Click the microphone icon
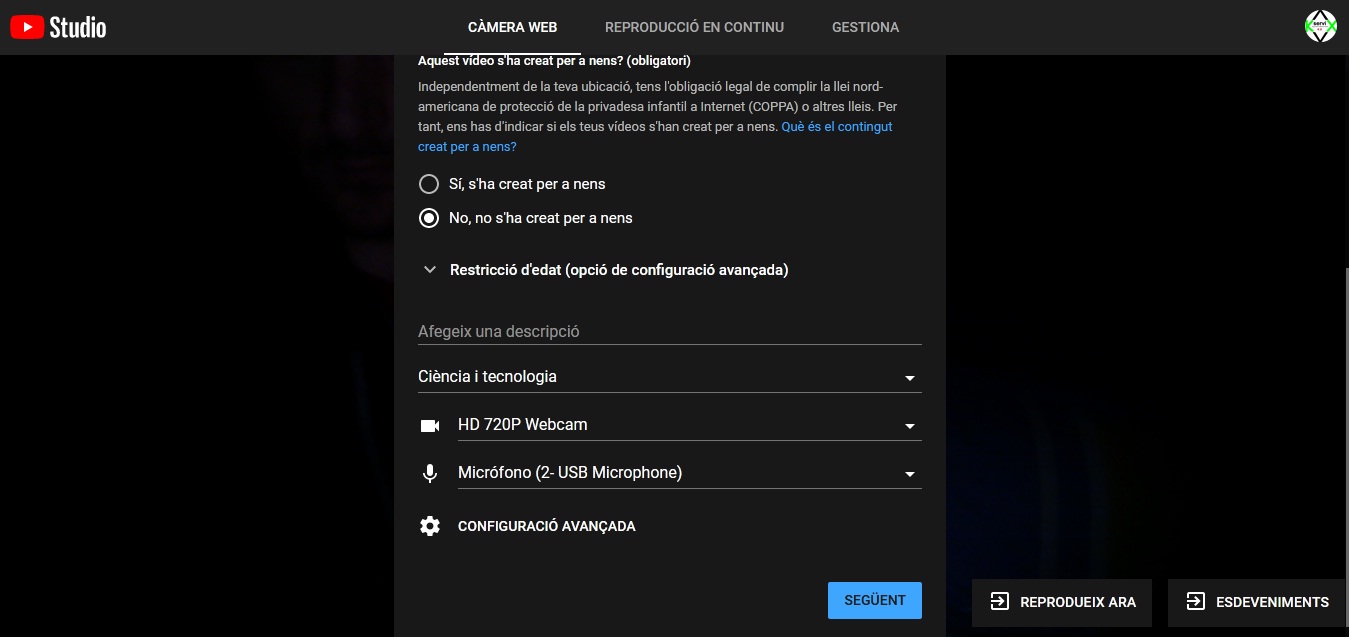The height and width of the screenshot is (637, 1349). click(x=430, y=474)
